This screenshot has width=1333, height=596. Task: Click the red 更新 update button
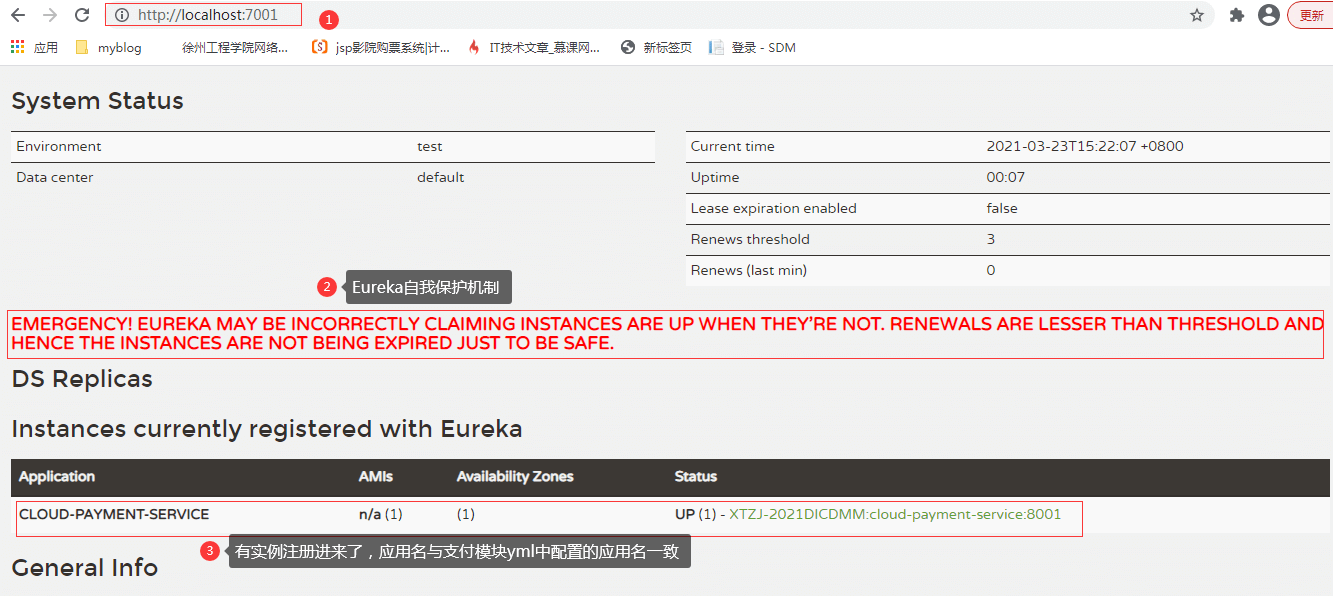tap(1311, 15)
